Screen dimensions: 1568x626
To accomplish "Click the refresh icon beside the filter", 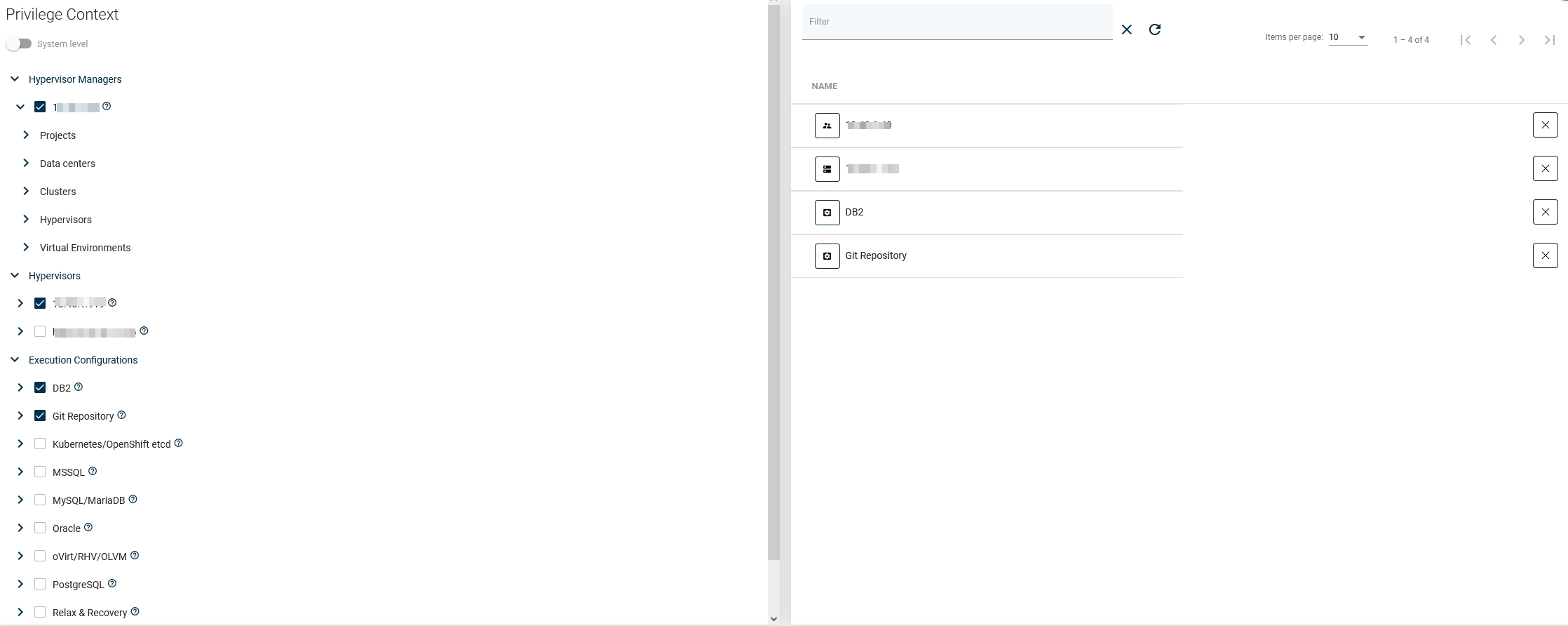I will [1155, 29].
